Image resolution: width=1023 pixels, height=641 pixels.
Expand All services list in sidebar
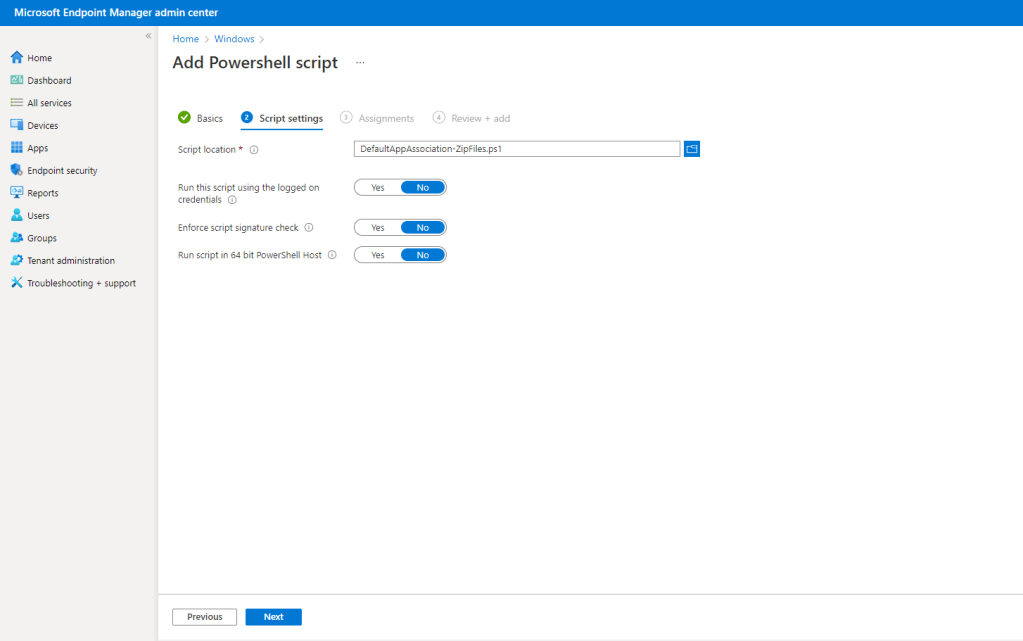(x=49, y=103)
